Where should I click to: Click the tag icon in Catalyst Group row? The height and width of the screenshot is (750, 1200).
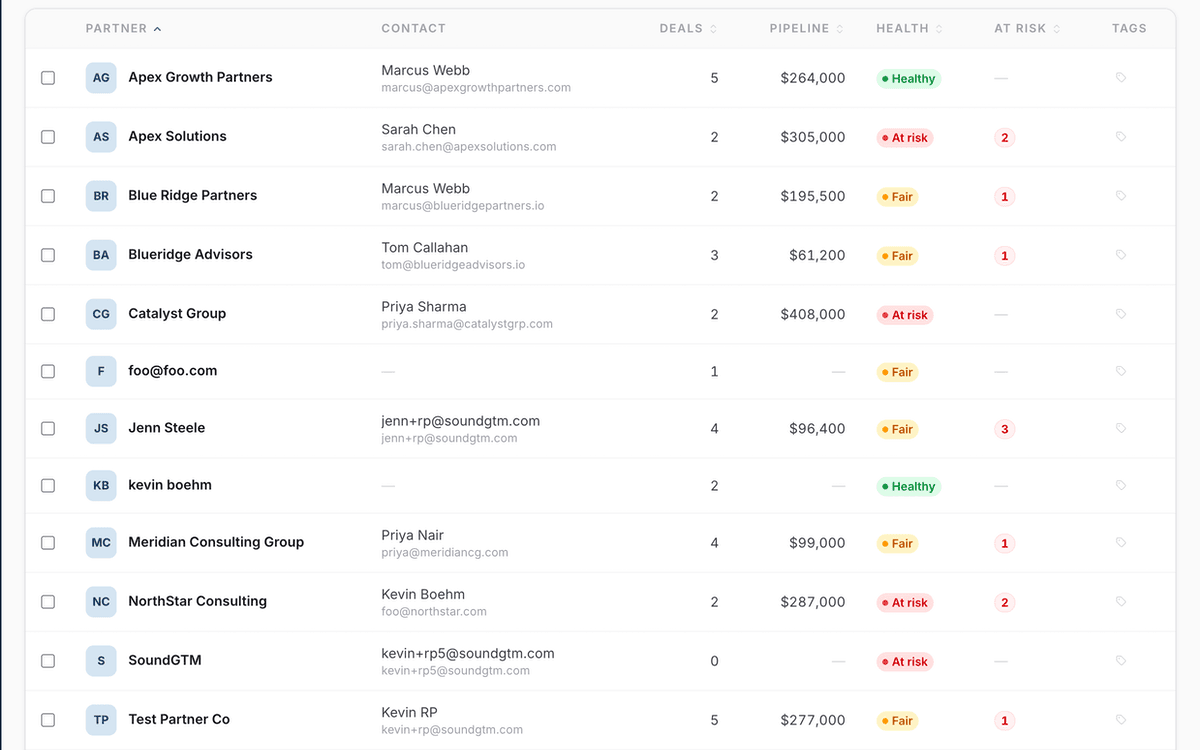coord(1121,313)
